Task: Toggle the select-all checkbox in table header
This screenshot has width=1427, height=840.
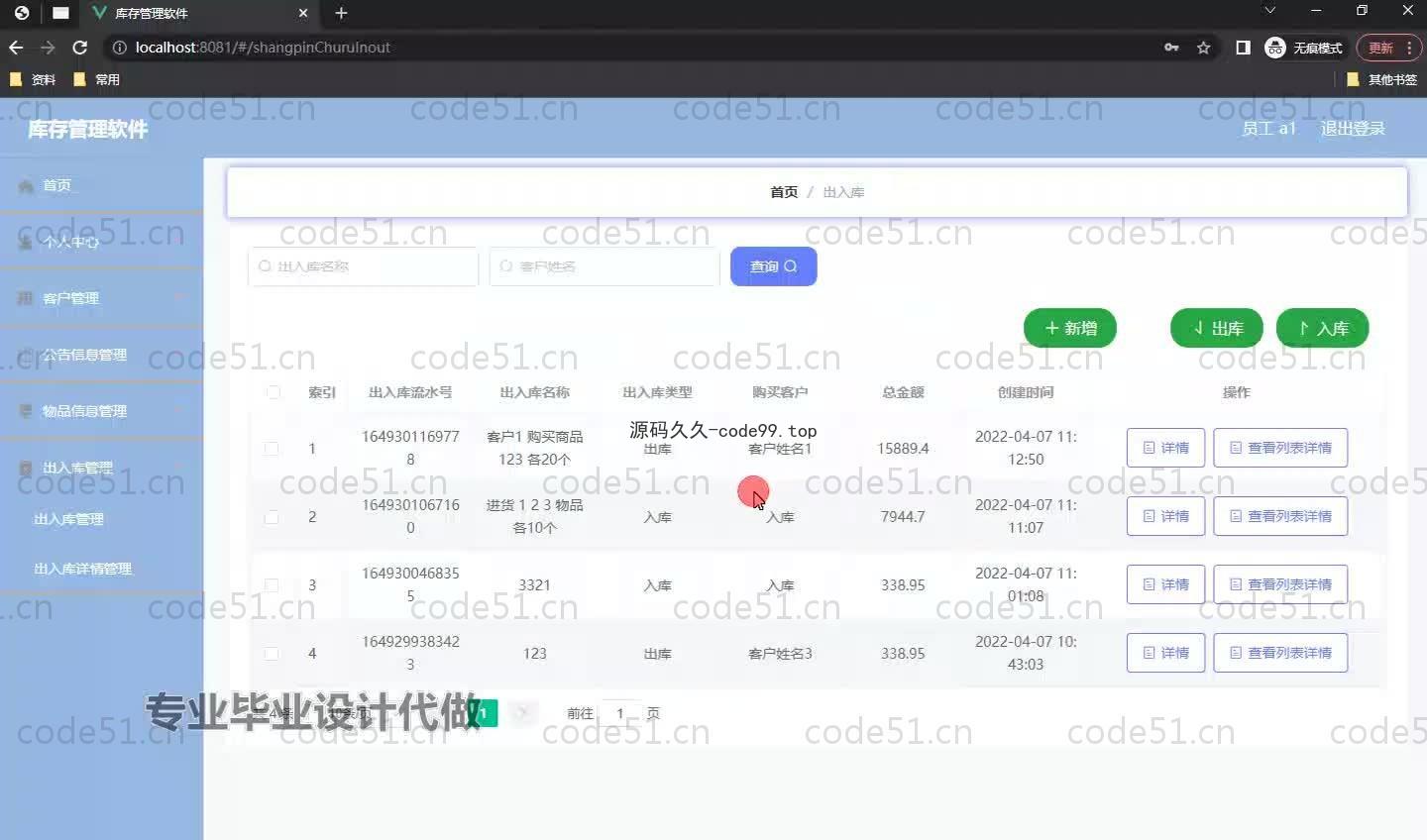Action: 274,392
